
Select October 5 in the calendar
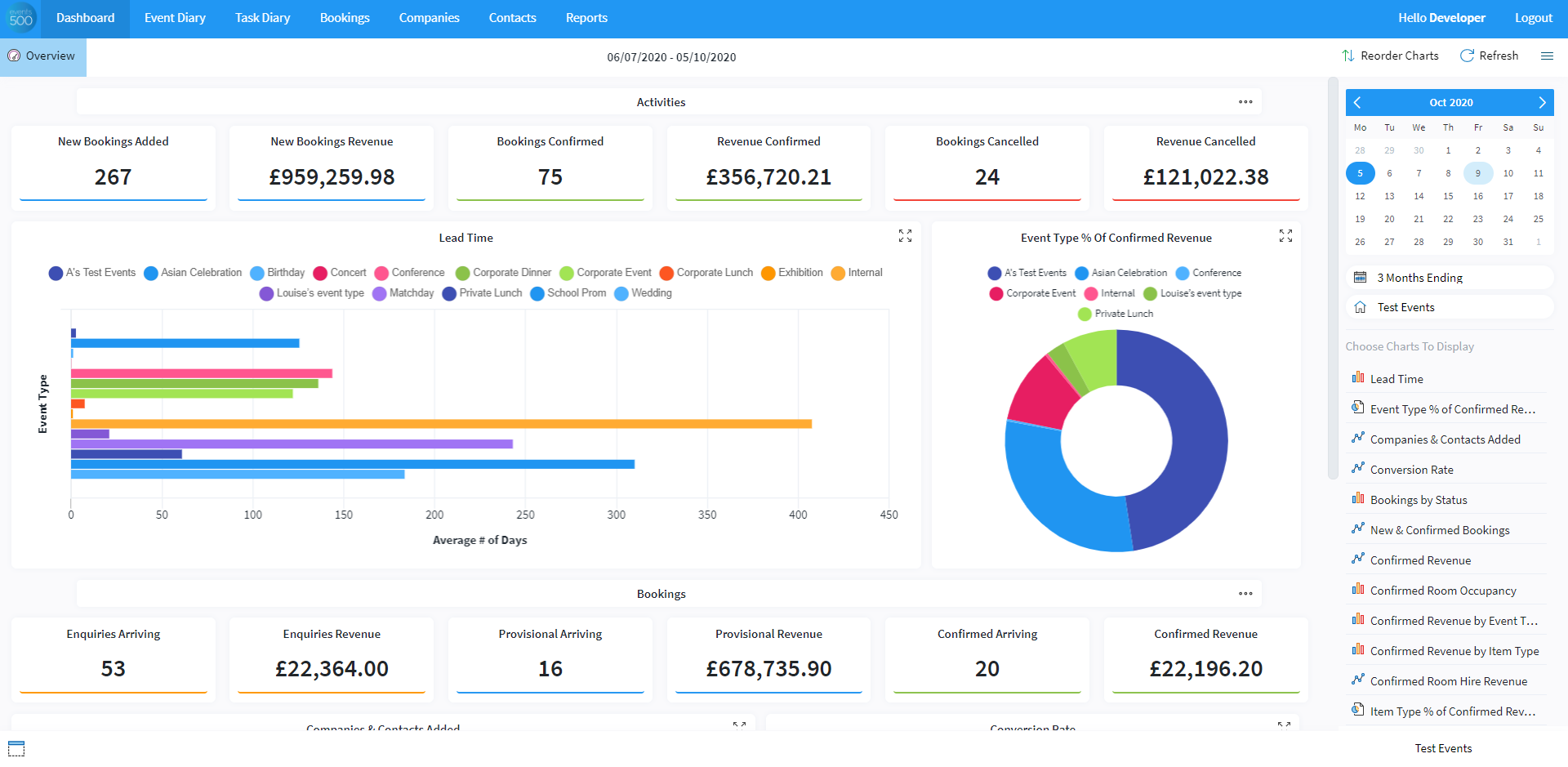pyautogui.click(x=1360, y=173)
